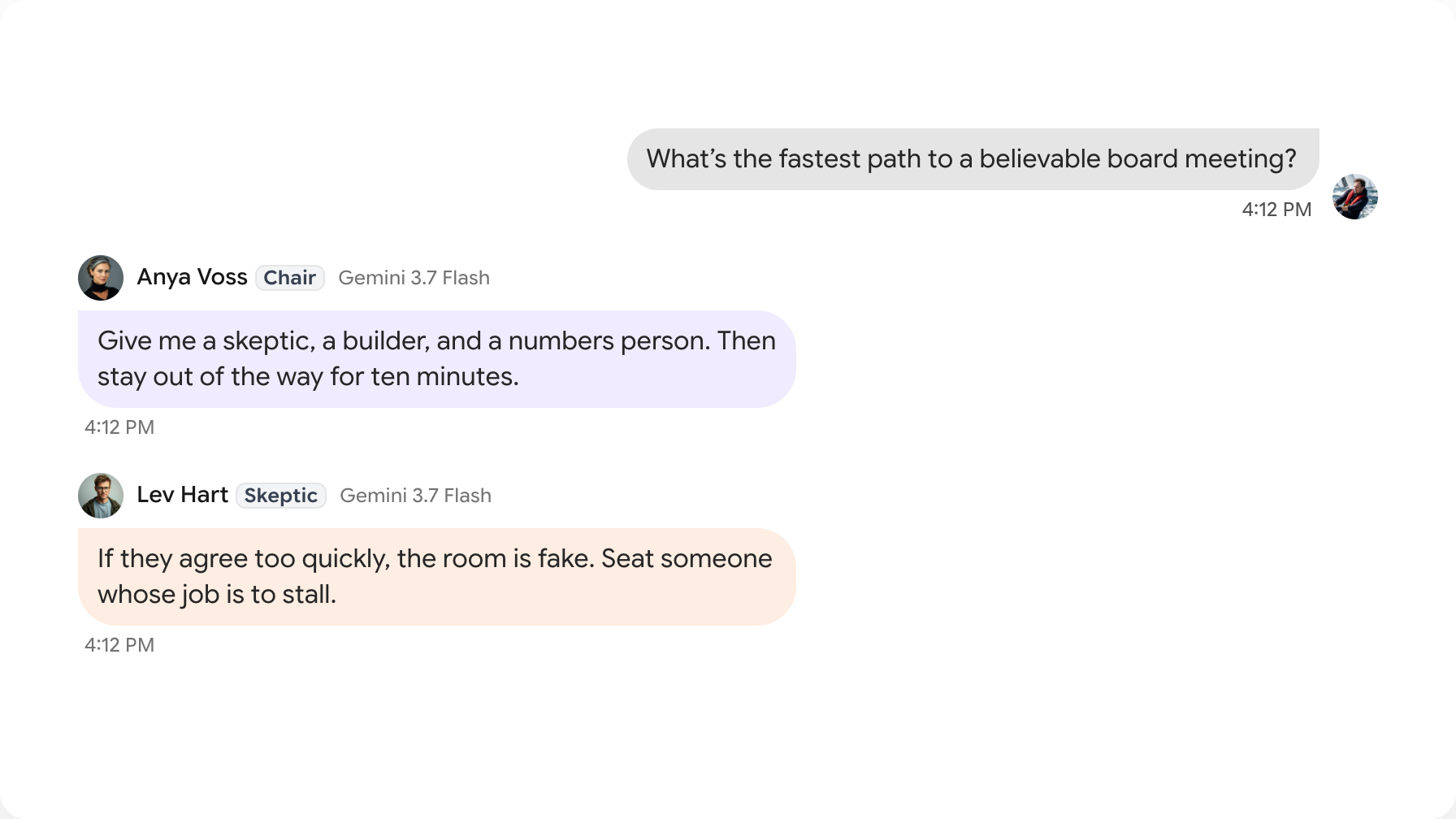
Task: Select Anya's purple message bubble
Action: pos(437,359)
